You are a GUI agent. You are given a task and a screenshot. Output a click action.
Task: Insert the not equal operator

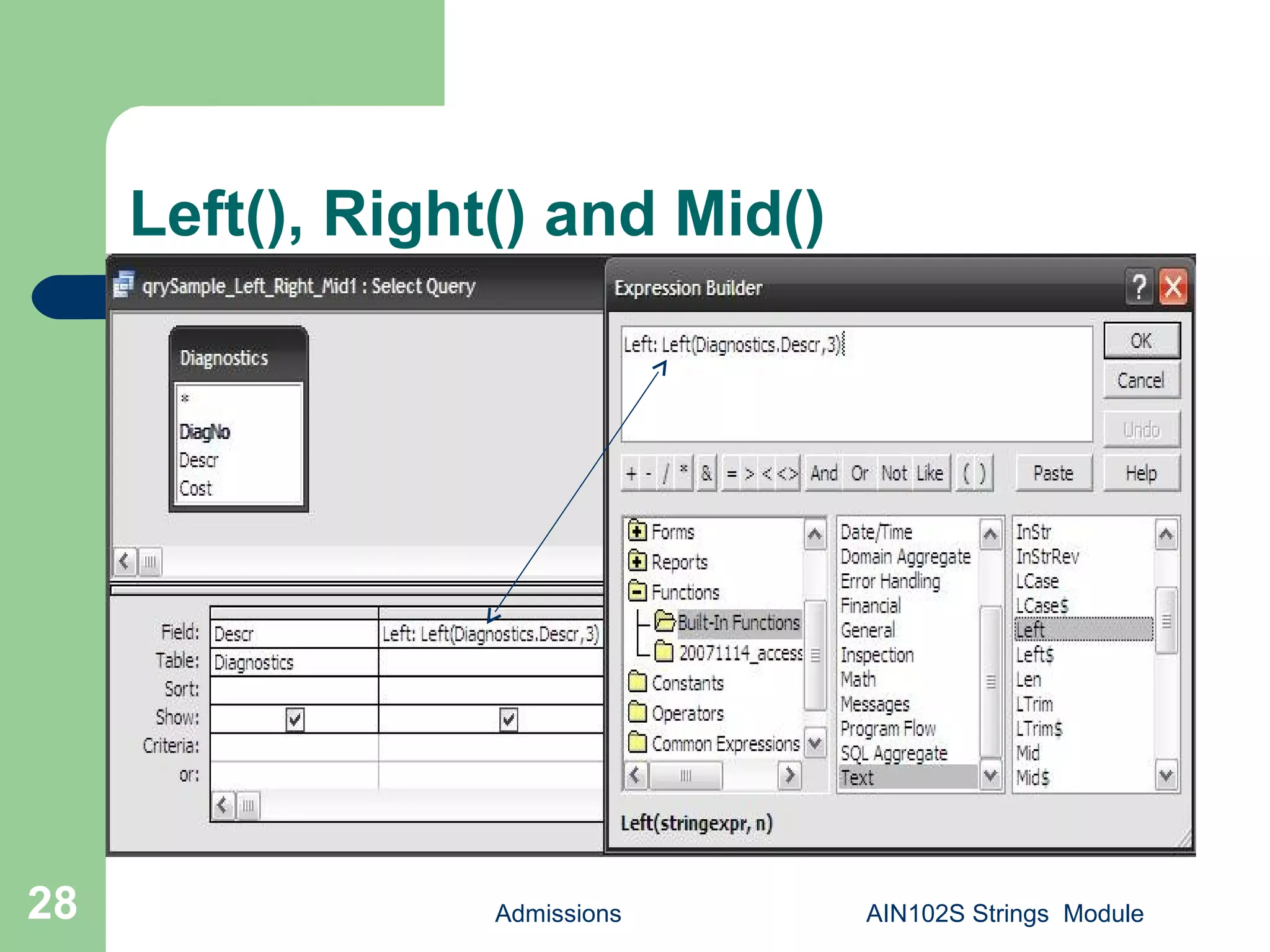click(788, 474)
